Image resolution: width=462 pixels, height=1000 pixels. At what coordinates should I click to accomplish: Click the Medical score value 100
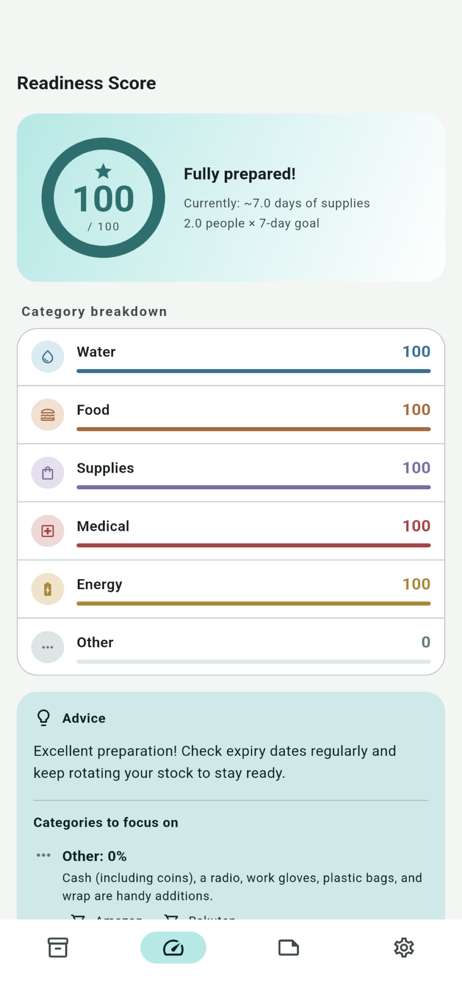tap(416, 526)
